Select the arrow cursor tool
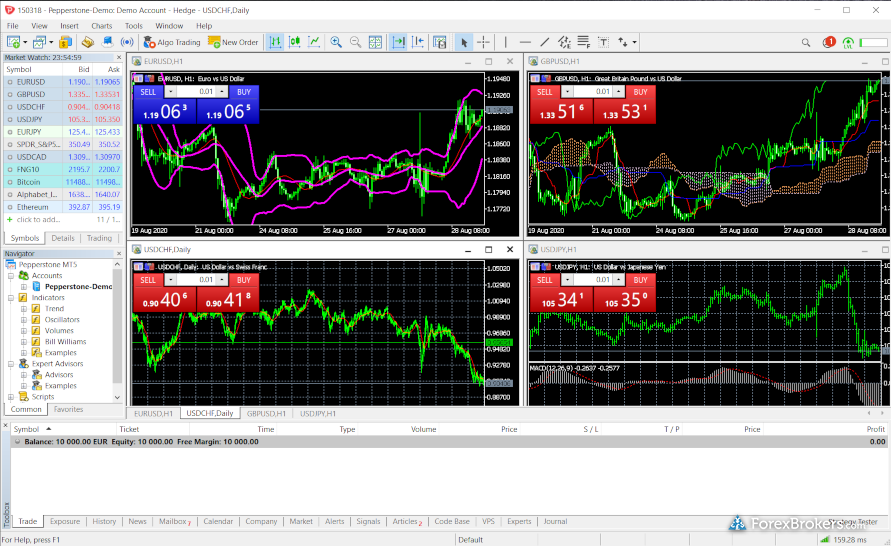Viewport: 891px width, 546px height. [464, 42]
